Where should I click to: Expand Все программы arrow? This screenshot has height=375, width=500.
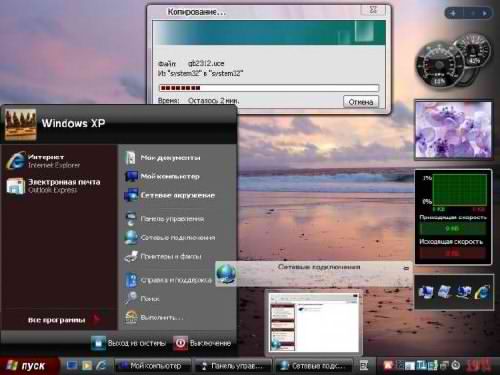point(97,320)
